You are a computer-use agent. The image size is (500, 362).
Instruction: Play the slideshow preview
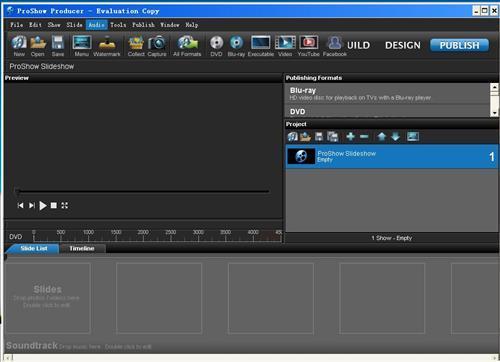point(43,205)
